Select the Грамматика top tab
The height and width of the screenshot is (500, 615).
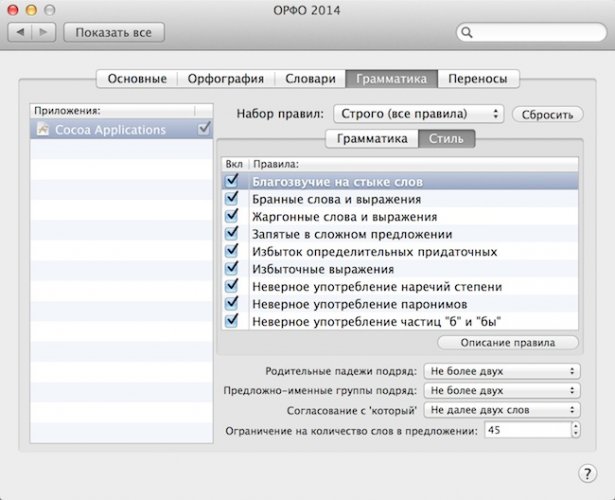391,79
